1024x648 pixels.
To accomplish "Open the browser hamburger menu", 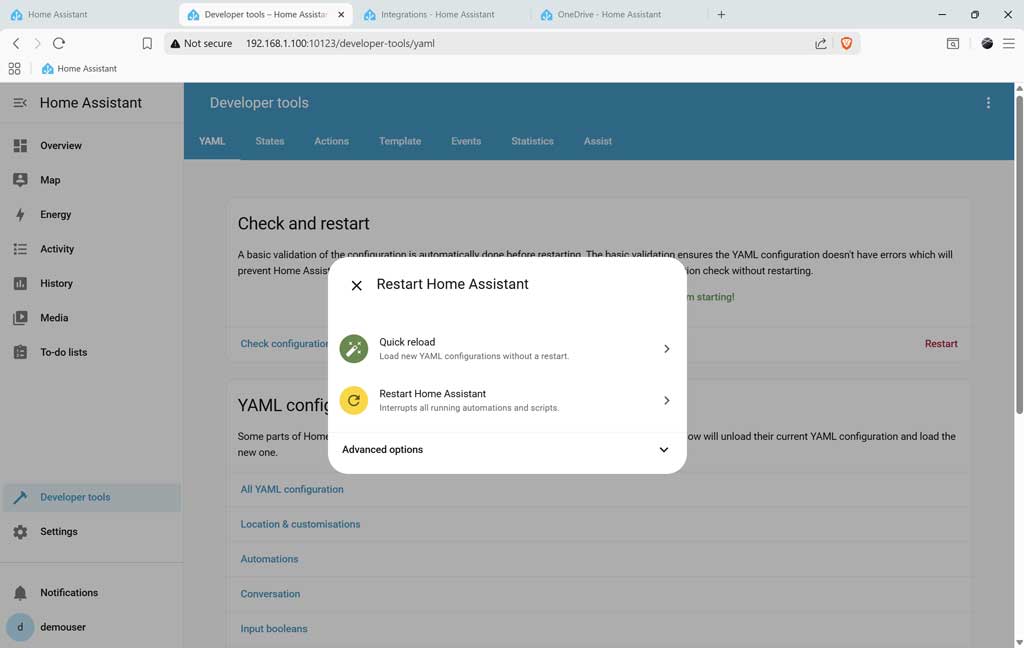I will click(1009, 43).
